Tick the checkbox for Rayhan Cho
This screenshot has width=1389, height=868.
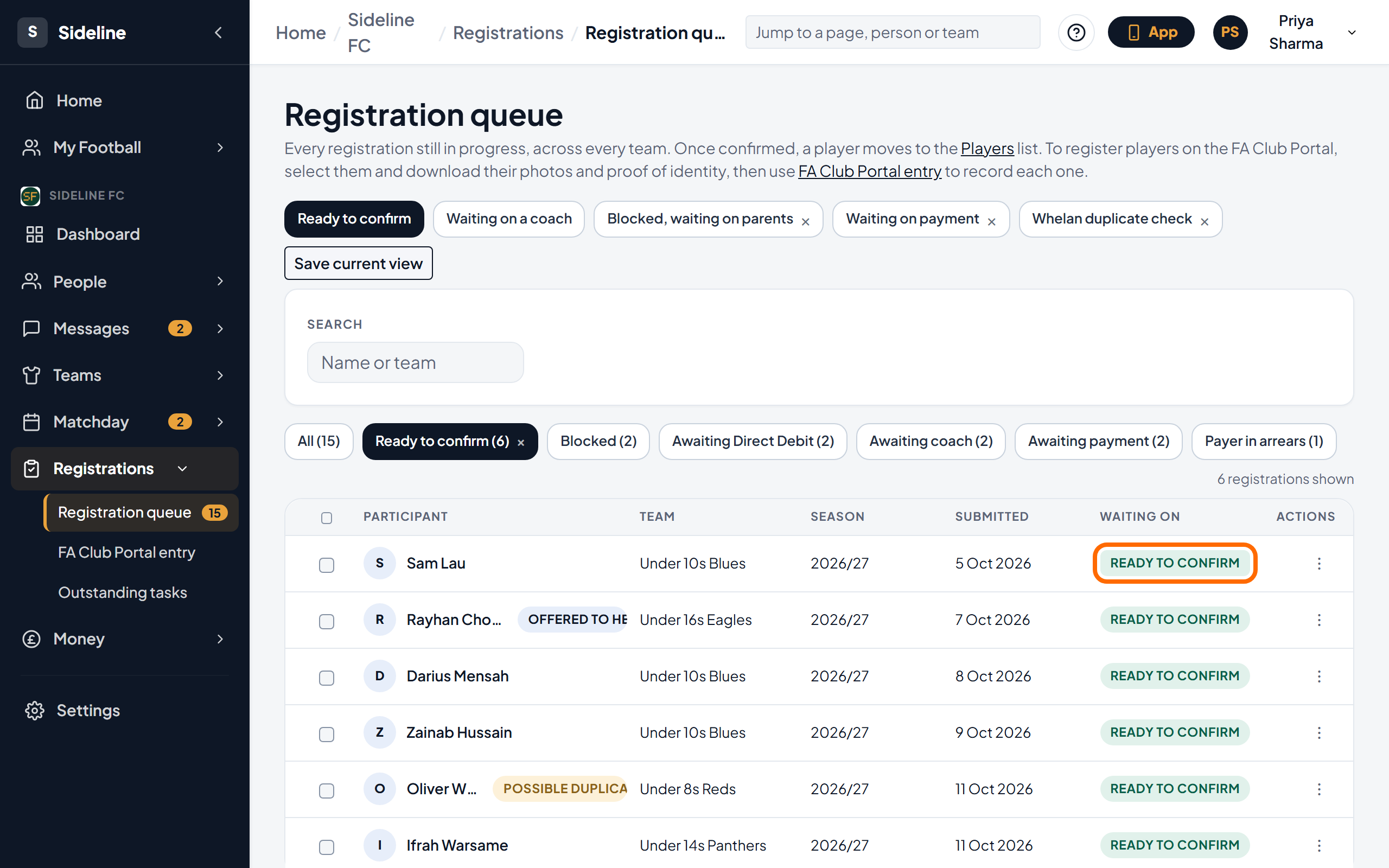(x=327, y=621)
